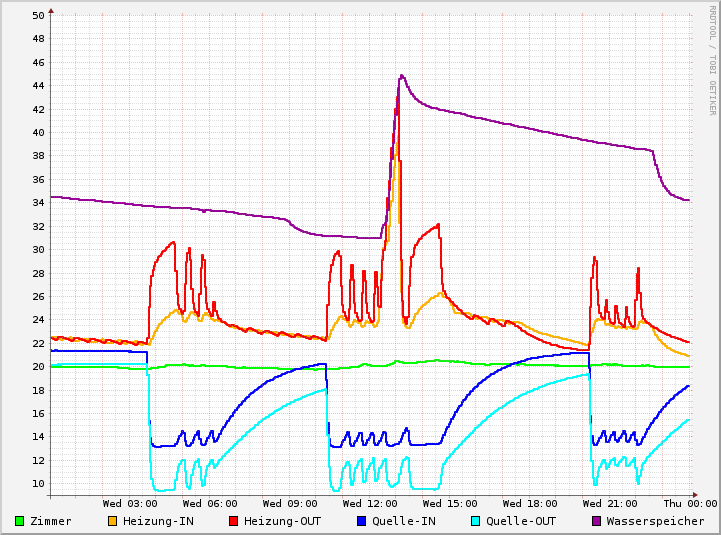Select the Quelle-OUT legend label

click(521, 521)
